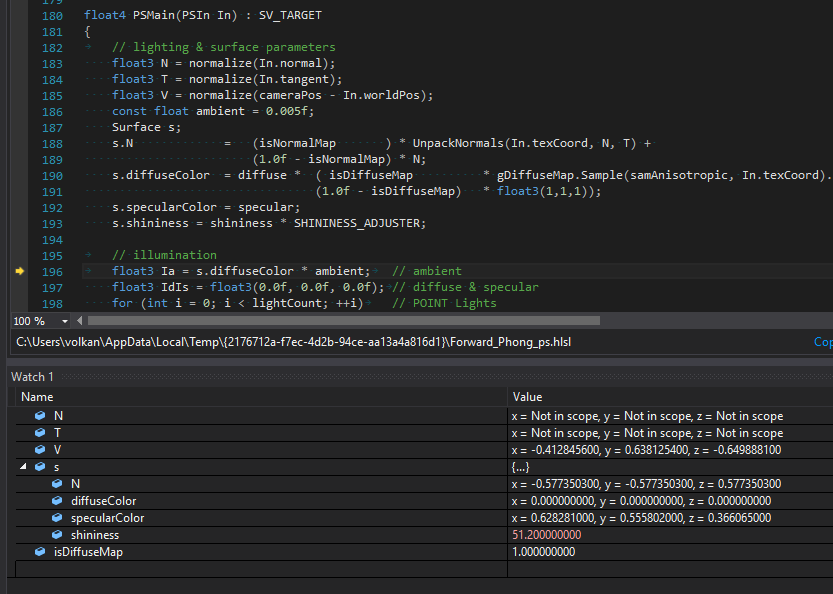Open the 100 % zoom dropdown
This screenshot has height=594, width=833.
pyautogui.click(x=66, y=321)
